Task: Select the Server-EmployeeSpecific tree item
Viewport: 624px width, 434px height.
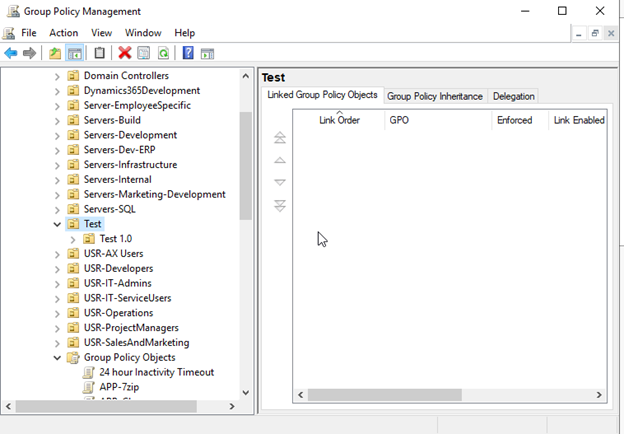Action: [137, 105]
